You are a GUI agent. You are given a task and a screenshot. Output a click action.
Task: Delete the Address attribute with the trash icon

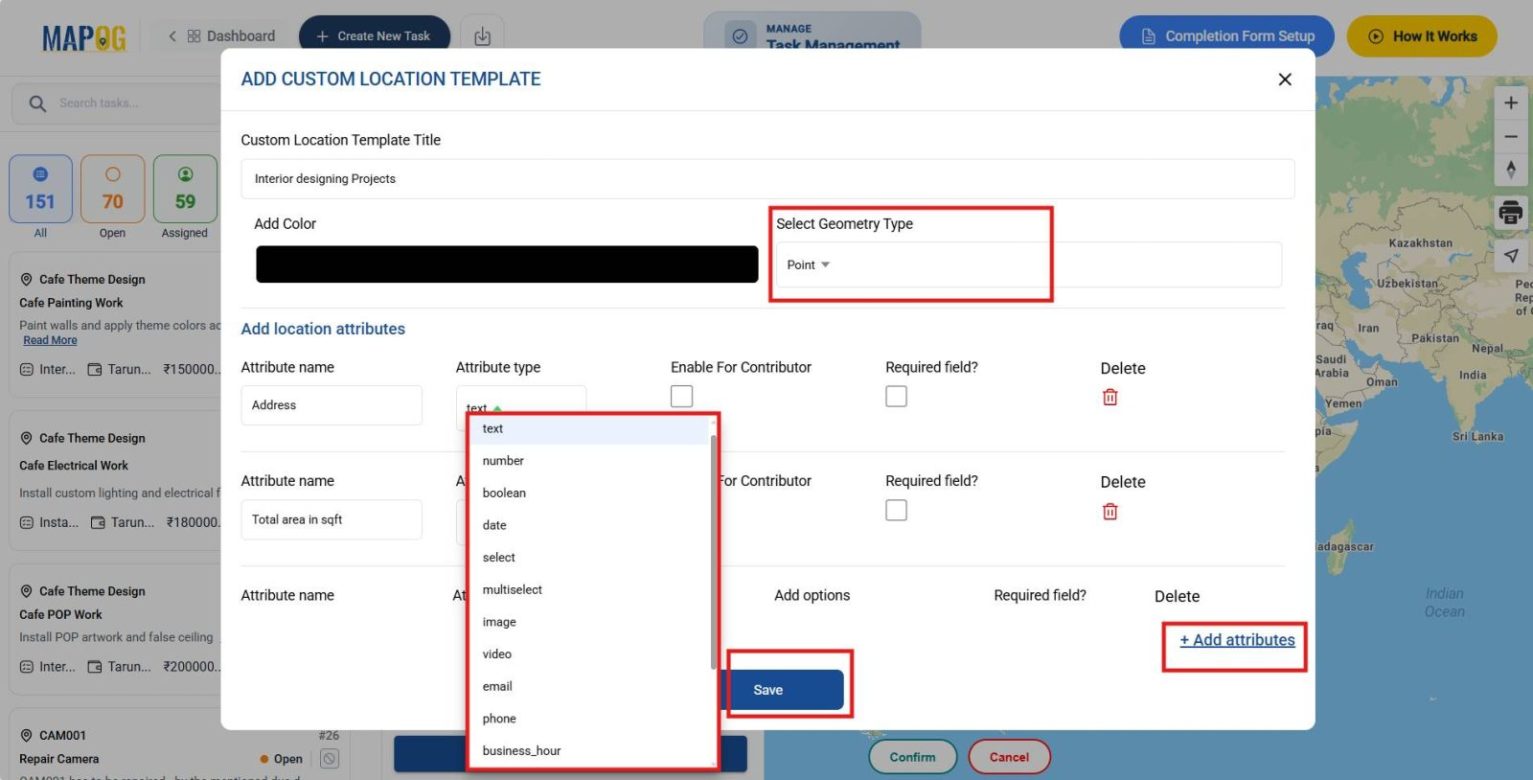tap(1109, 397)
